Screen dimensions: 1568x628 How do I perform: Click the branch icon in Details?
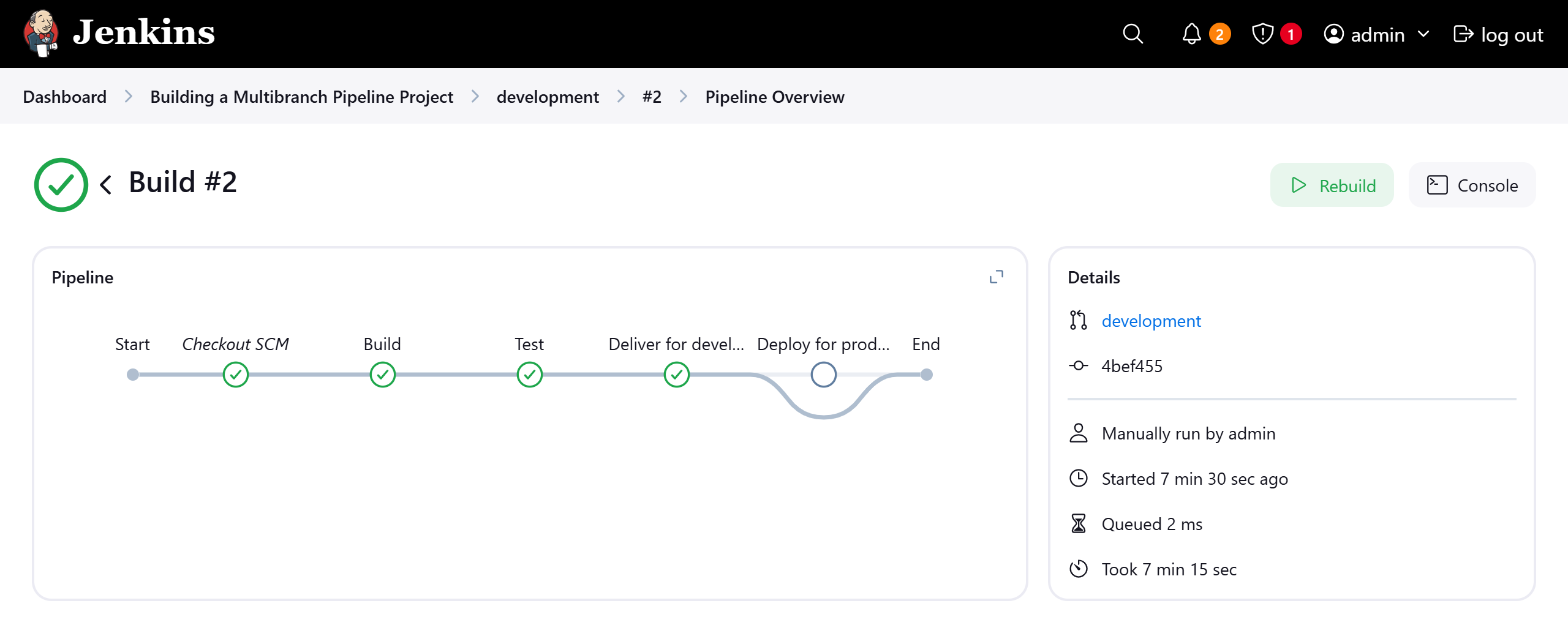click(x=1078, y=321)
